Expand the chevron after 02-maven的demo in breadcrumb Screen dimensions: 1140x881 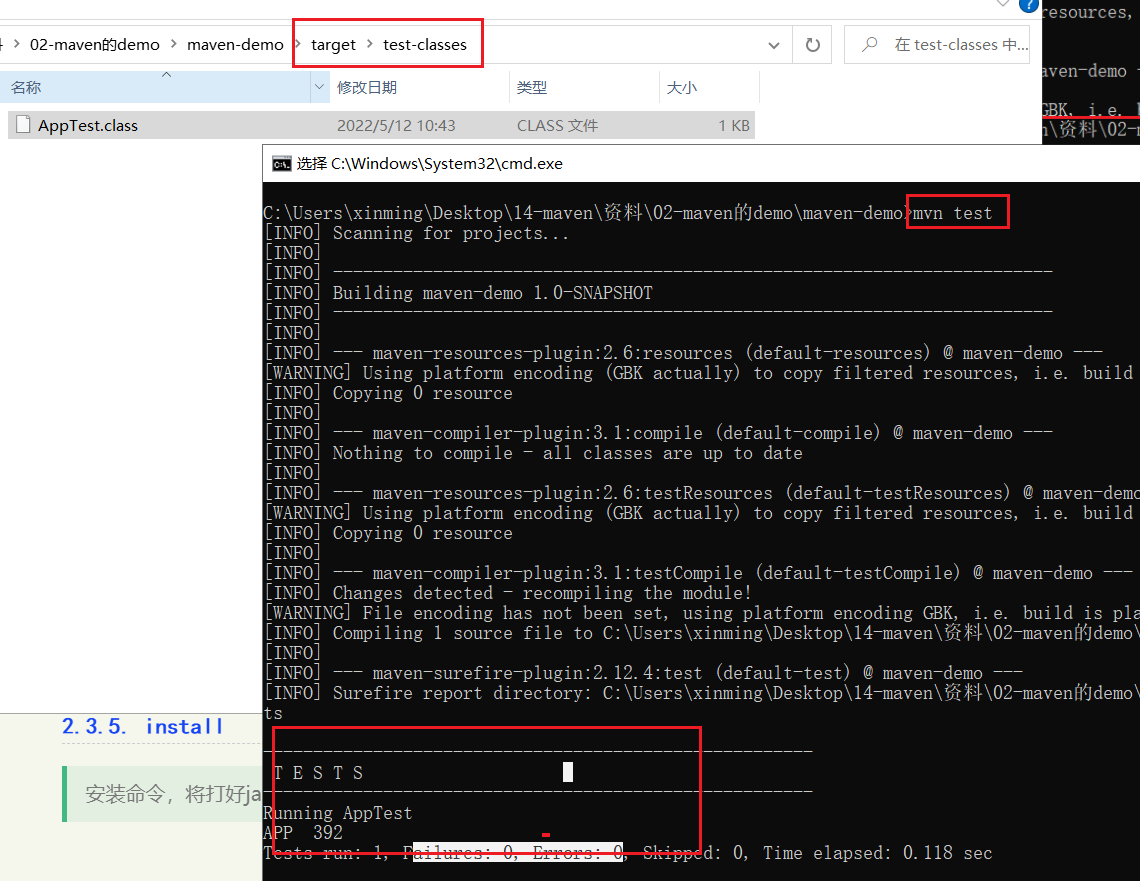(173, 45)
